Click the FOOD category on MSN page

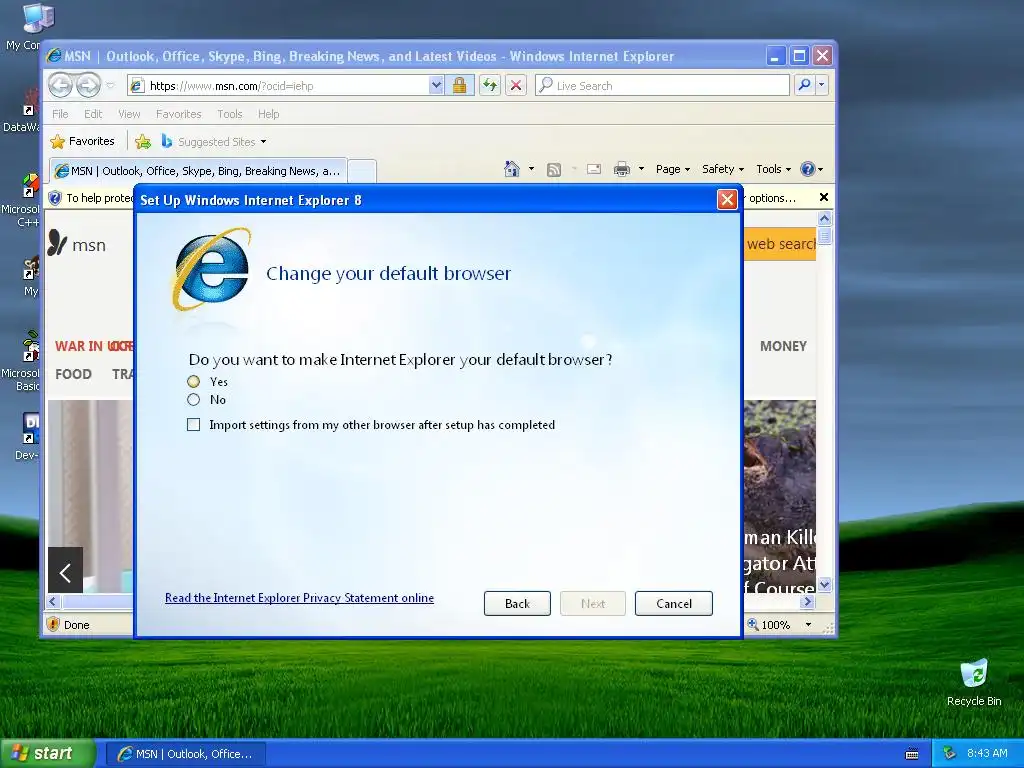[73, 374]
